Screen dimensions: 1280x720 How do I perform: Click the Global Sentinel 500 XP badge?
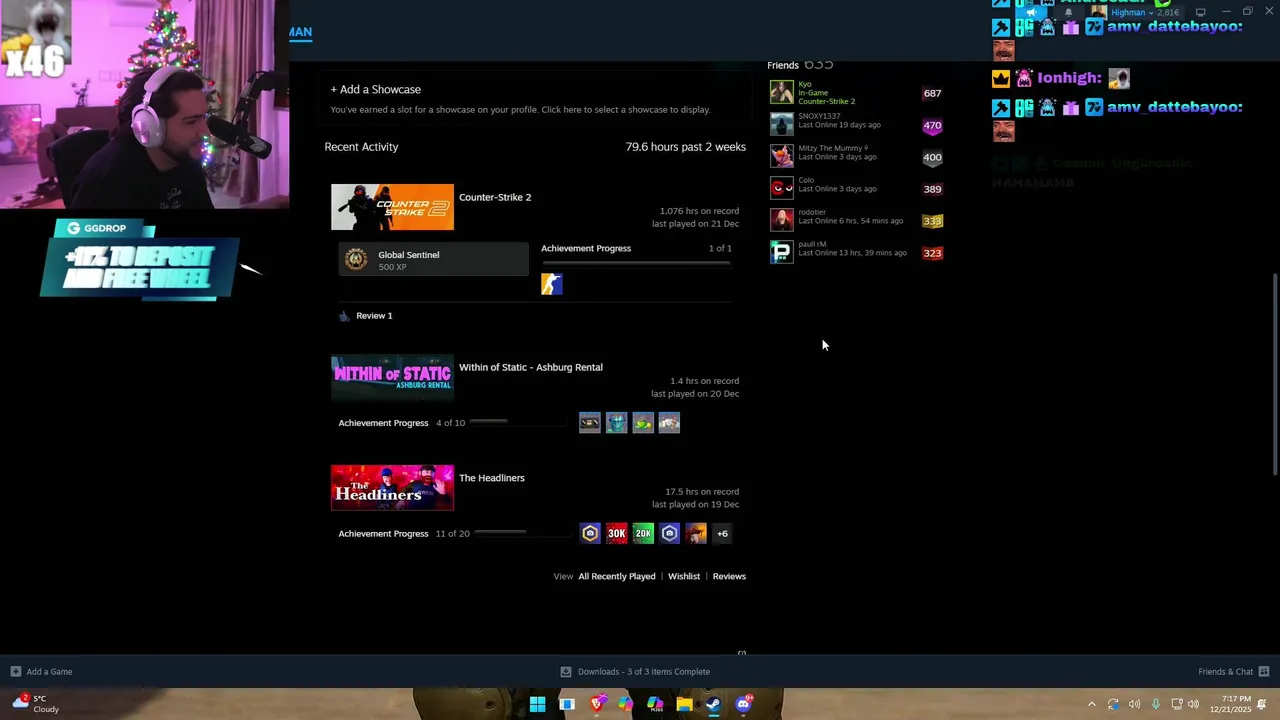[x=433, y=260]
